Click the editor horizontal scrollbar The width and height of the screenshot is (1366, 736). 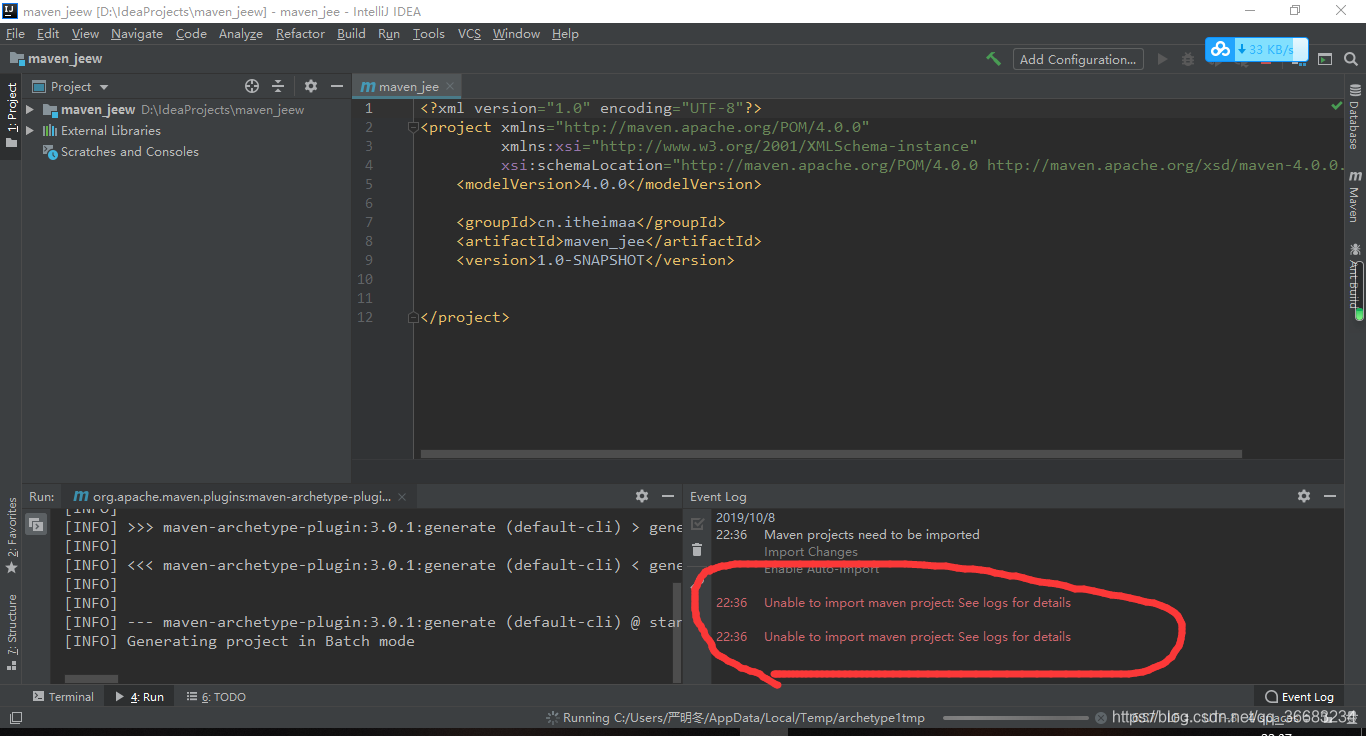coord(831,453)
